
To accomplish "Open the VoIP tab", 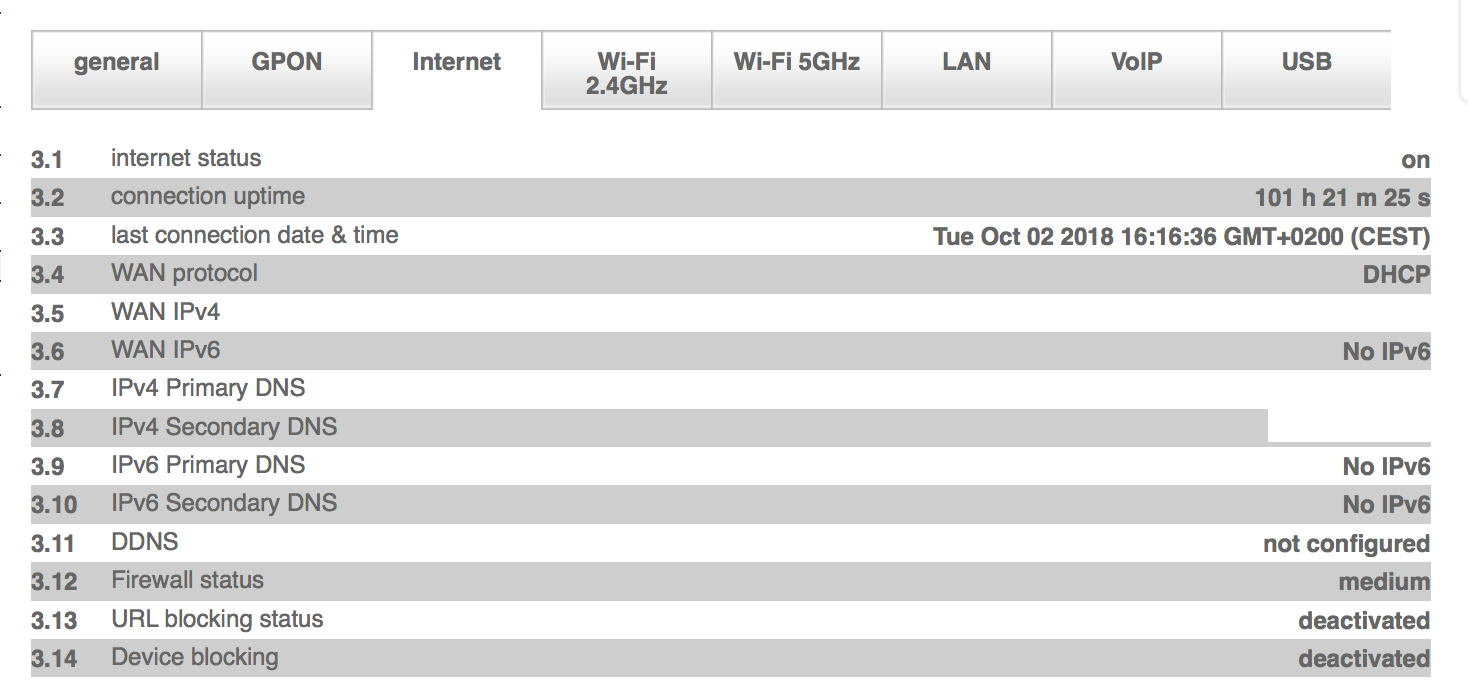I will [x=1137, y=63].
